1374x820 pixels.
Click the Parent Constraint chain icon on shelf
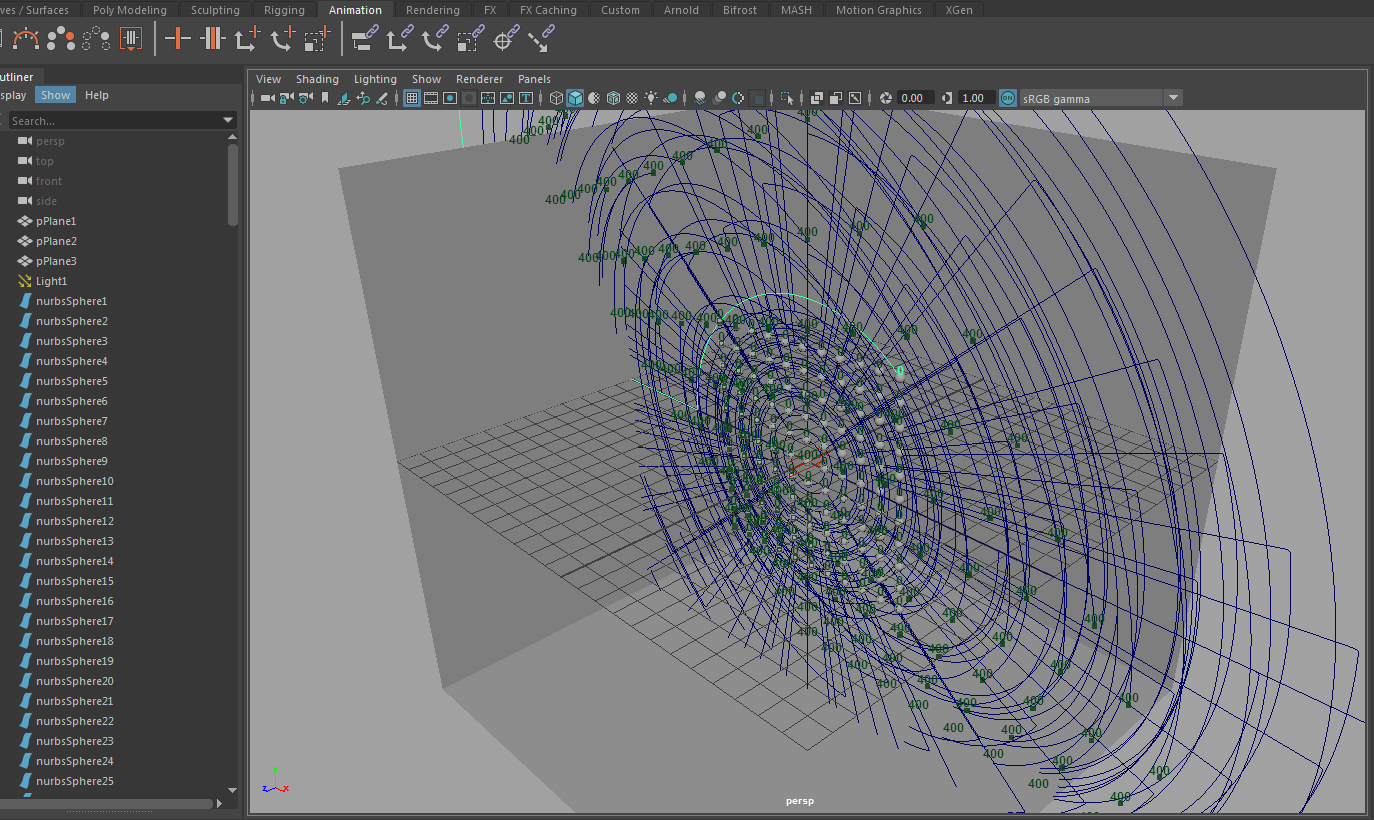pos(365,39)
